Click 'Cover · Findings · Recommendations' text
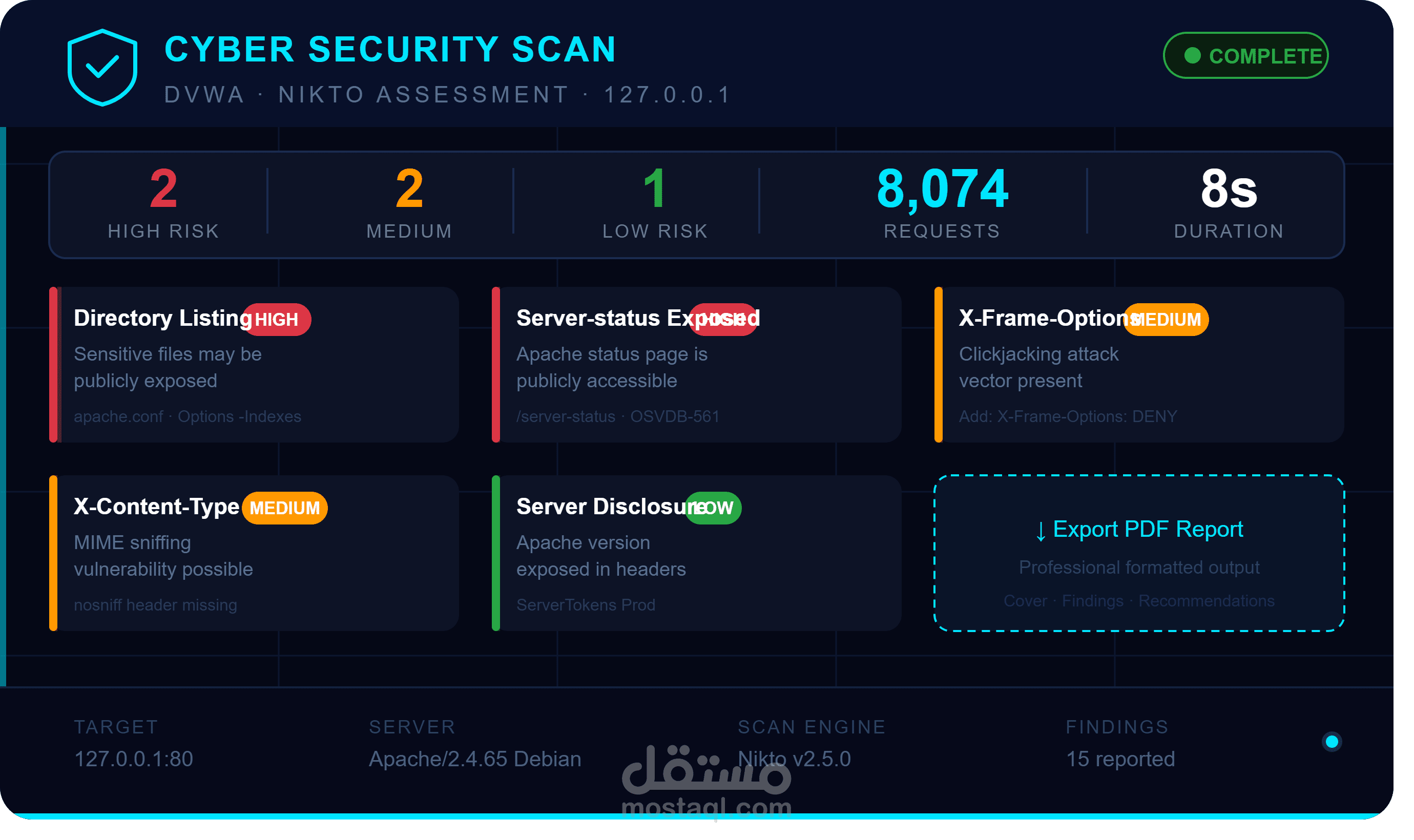 1139,601
